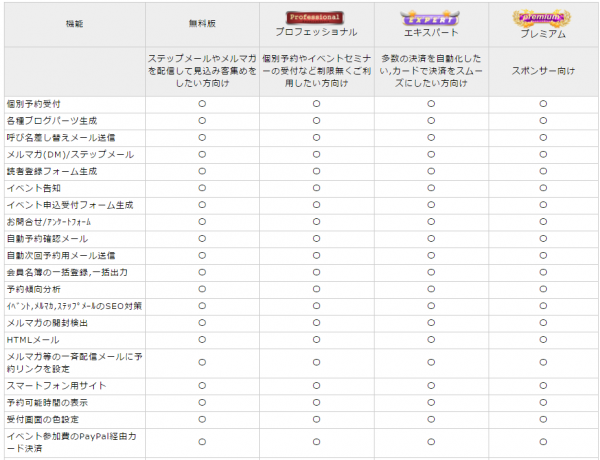Select the PayPal経由カード決済 row label

(x=72, y=442)
